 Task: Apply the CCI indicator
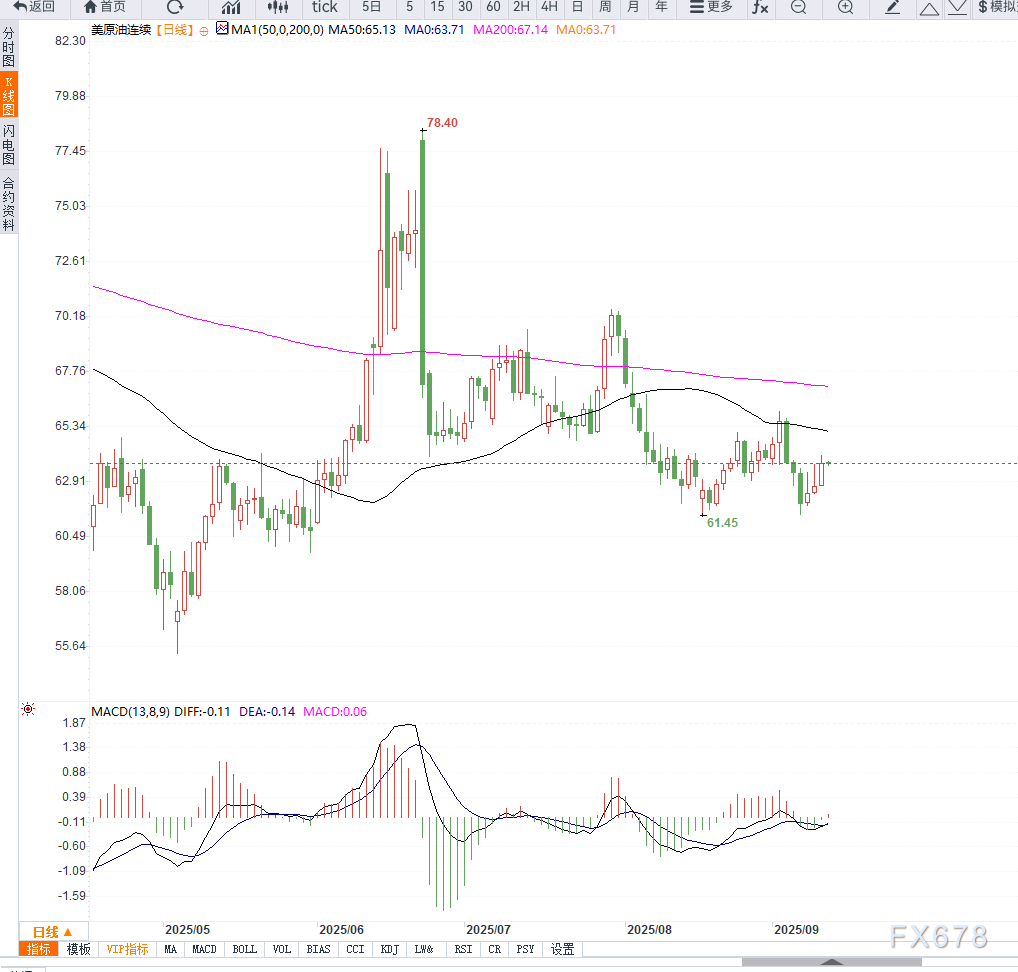pos(355,949)
